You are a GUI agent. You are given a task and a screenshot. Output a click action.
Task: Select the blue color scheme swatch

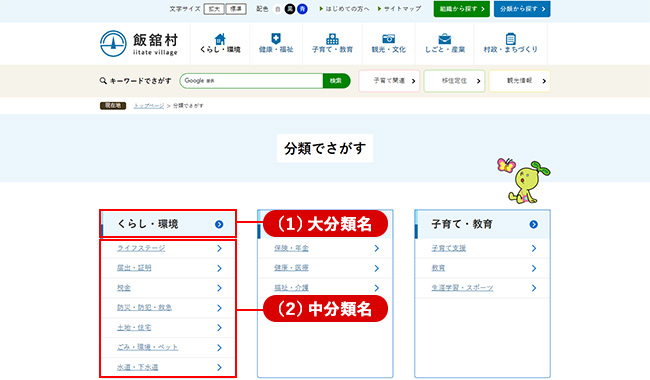[303, 9]
